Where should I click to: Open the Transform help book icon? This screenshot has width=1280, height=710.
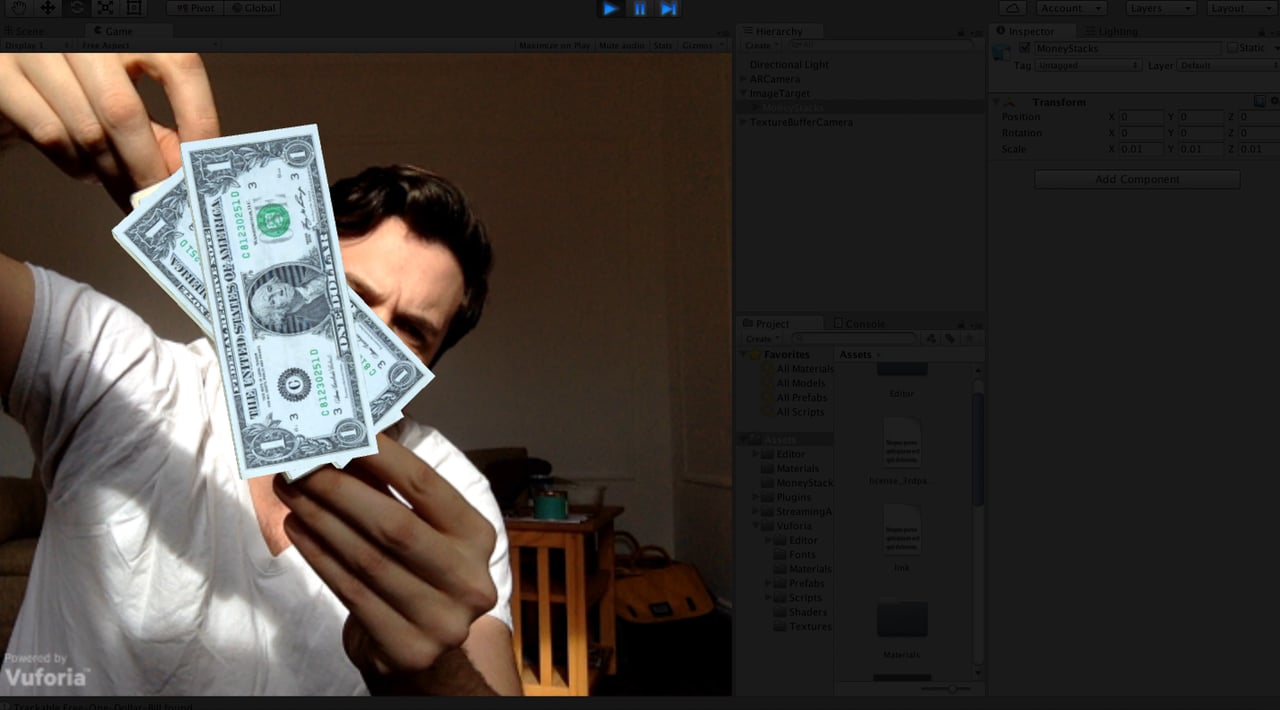point(1260,101)
